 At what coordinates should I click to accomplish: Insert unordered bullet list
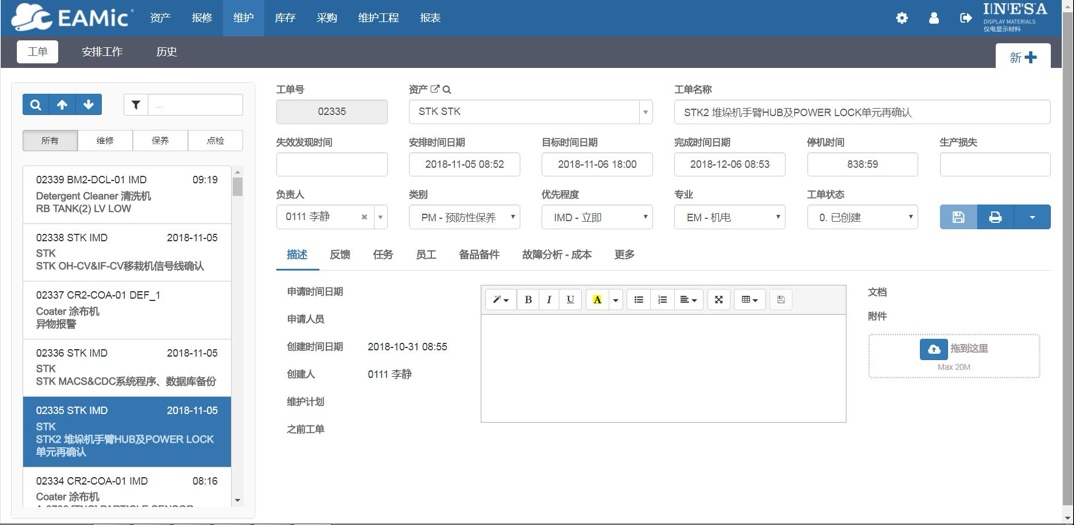638,300
